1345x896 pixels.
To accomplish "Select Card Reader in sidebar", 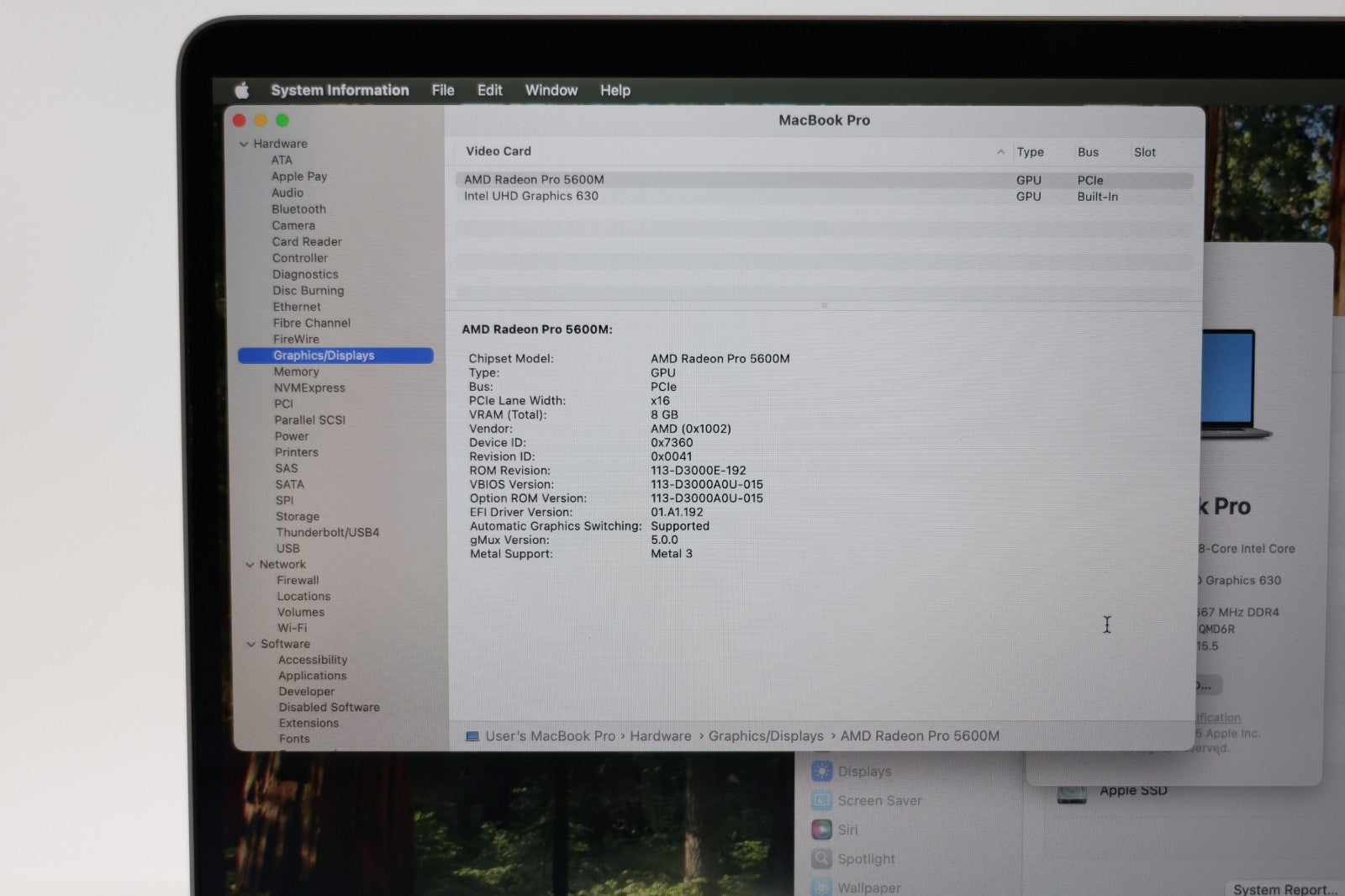I will pyautogui.click(x=307, y=241).
